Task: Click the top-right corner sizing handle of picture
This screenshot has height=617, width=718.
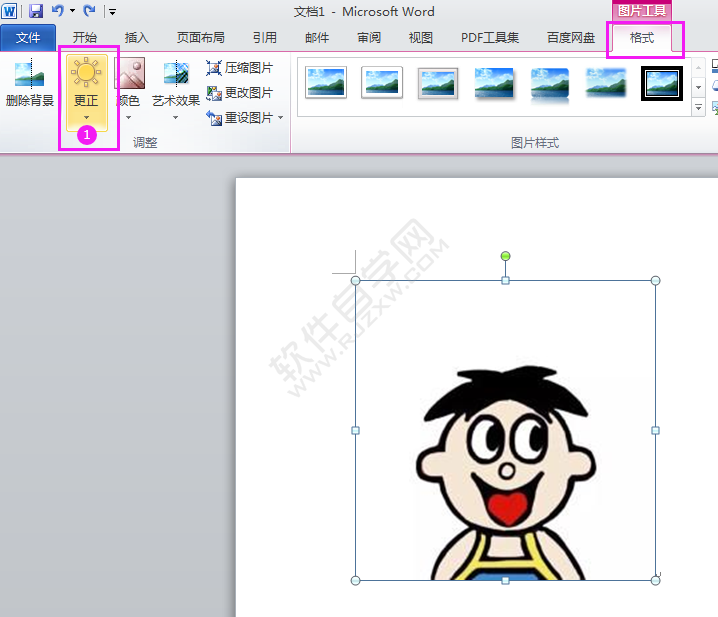Action: click(655, 280)
